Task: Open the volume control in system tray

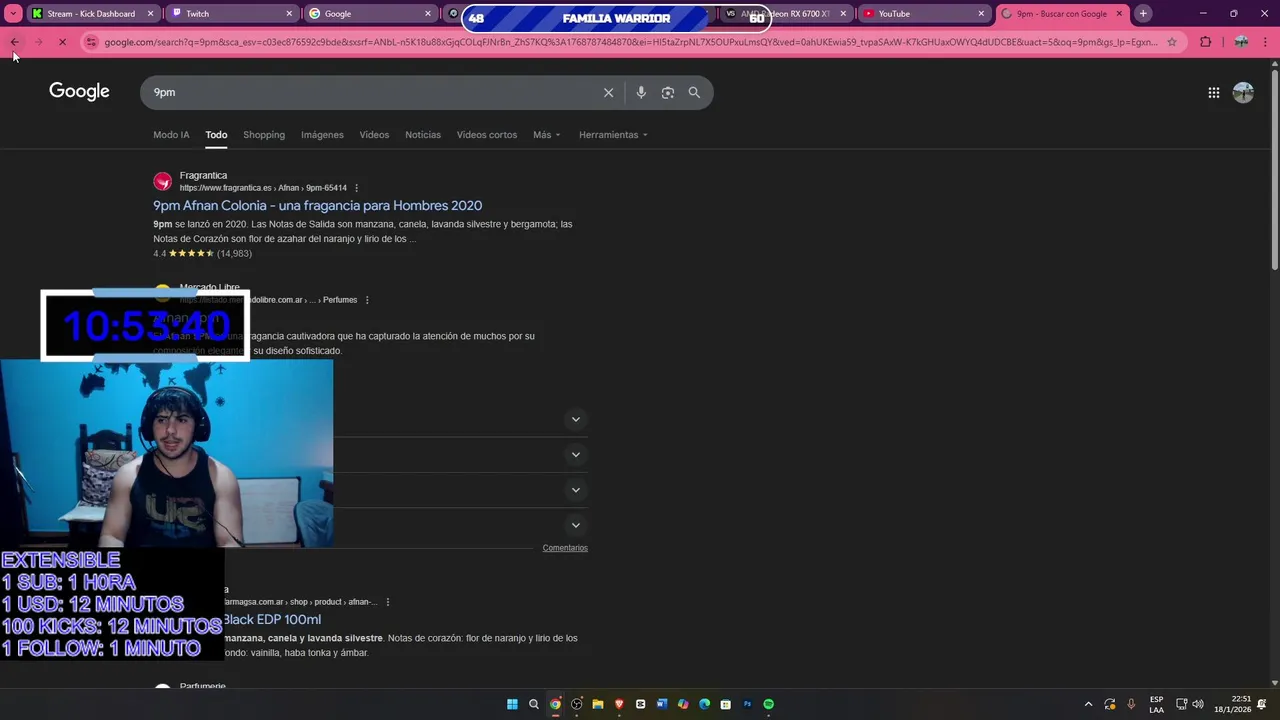Action: pyautogui.click(x=1198, y=704)
